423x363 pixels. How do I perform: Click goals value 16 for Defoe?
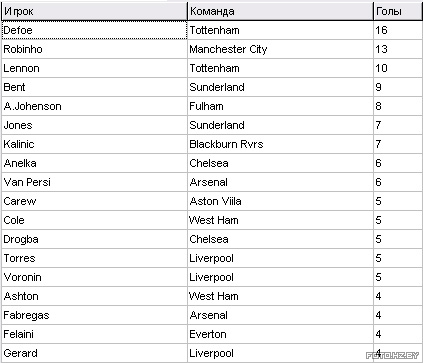(x=398, y=30)
